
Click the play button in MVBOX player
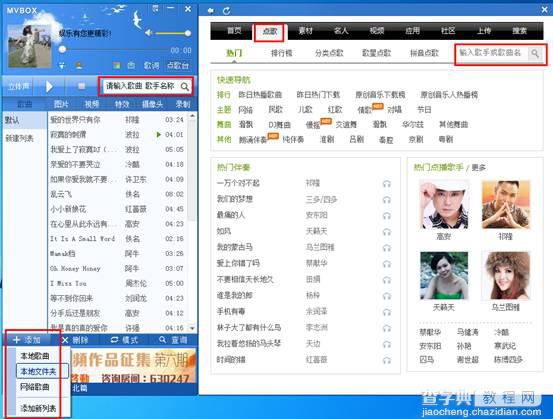tap(49, 86)
